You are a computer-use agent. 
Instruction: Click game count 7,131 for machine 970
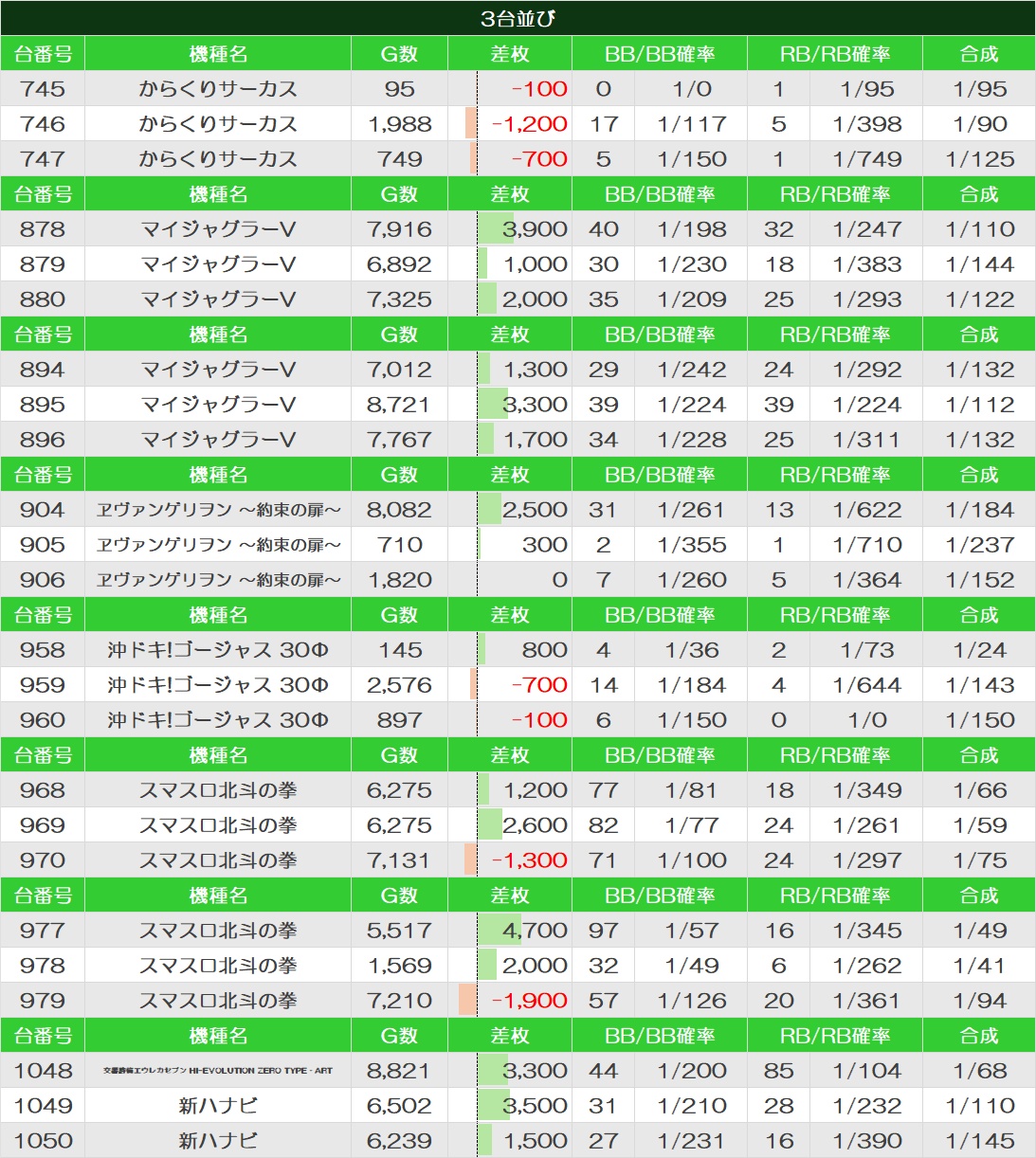(399, 860)
